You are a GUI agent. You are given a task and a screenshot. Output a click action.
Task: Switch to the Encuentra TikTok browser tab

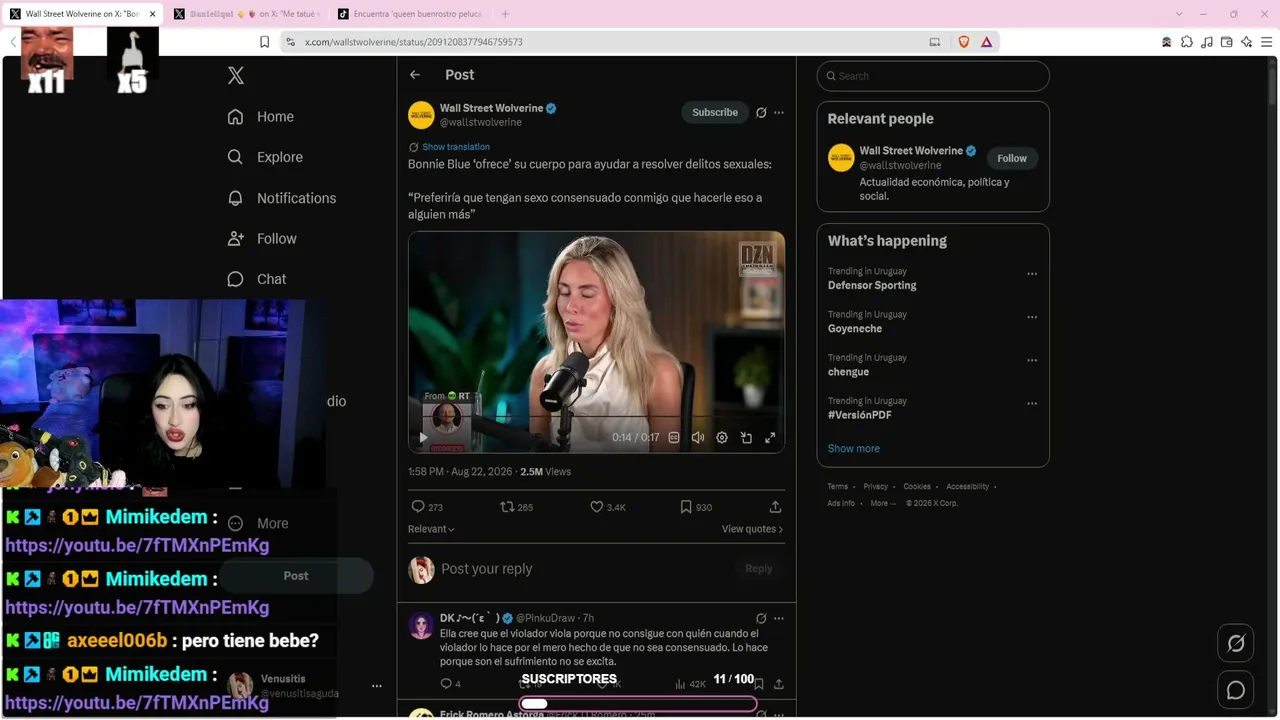(410, 14)
